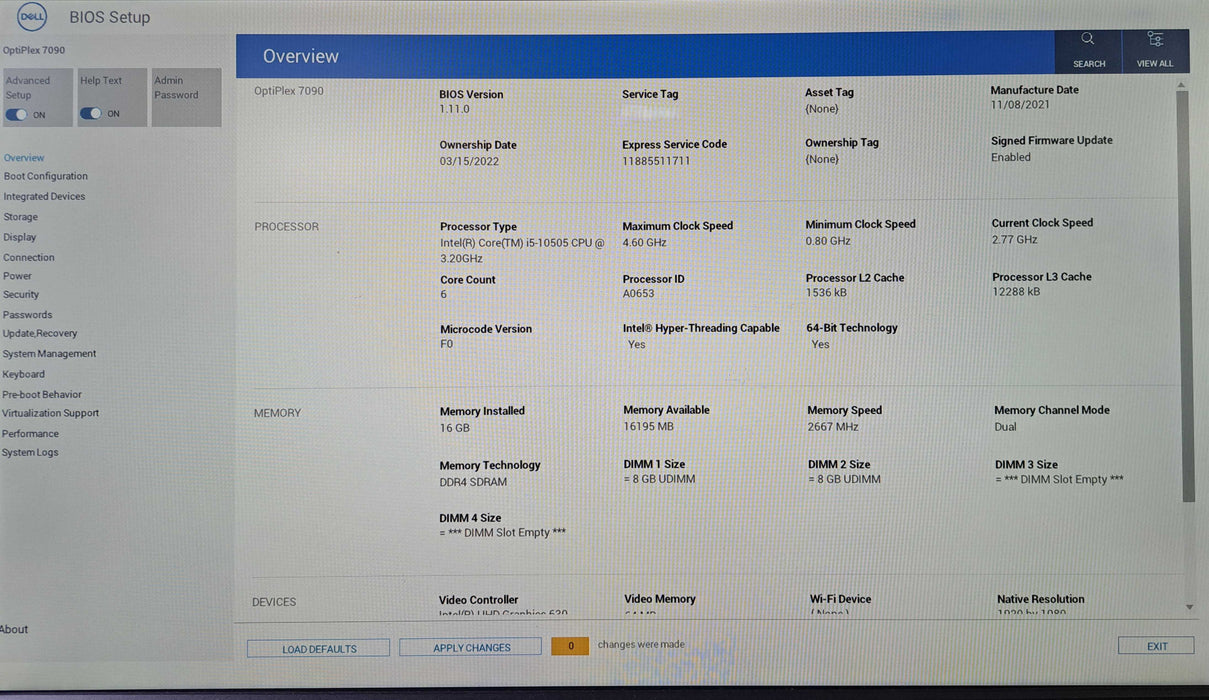Open Security settings
Image resolution: width=1209 pixels, height=700 pixels.
[21, 295]
